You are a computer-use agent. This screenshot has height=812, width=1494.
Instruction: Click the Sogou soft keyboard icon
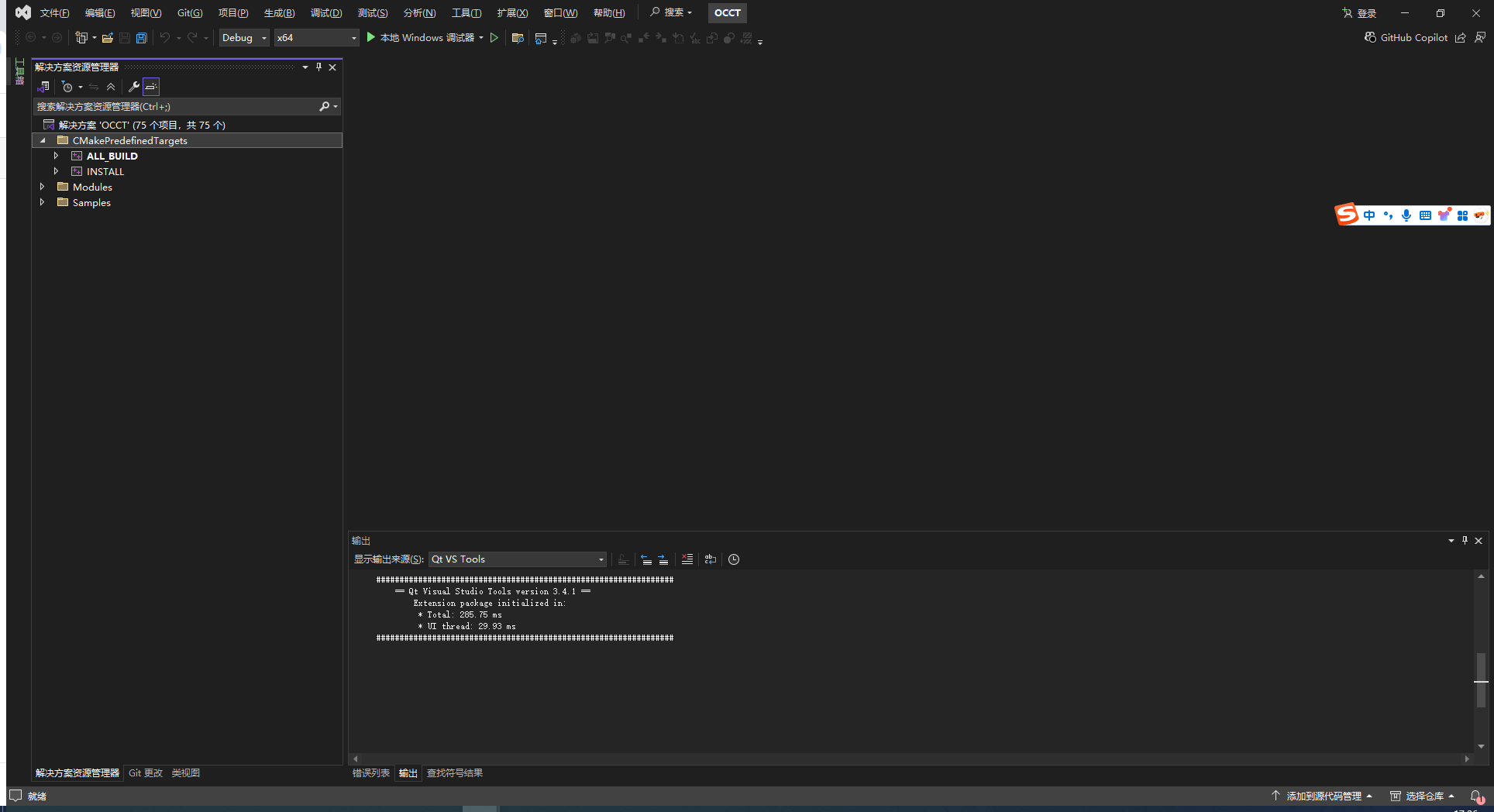coord(1425,215)
